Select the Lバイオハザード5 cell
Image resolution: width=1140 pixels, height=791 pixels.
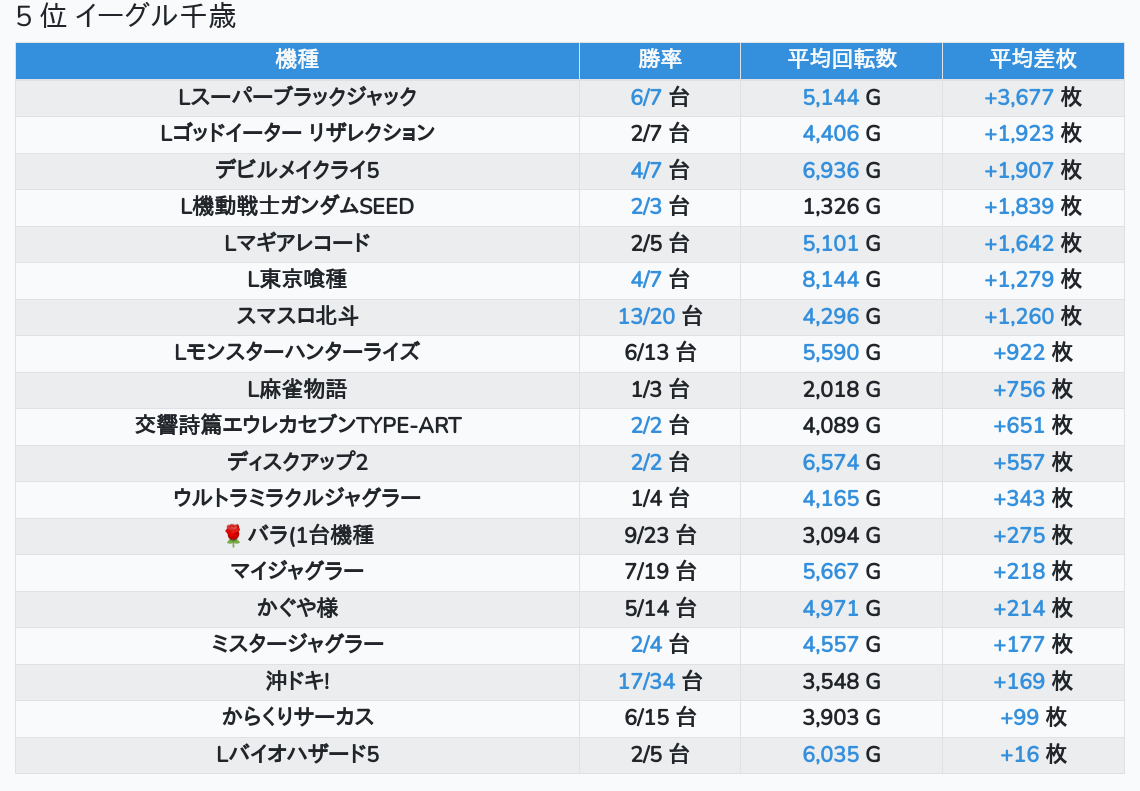coord(297,755)
